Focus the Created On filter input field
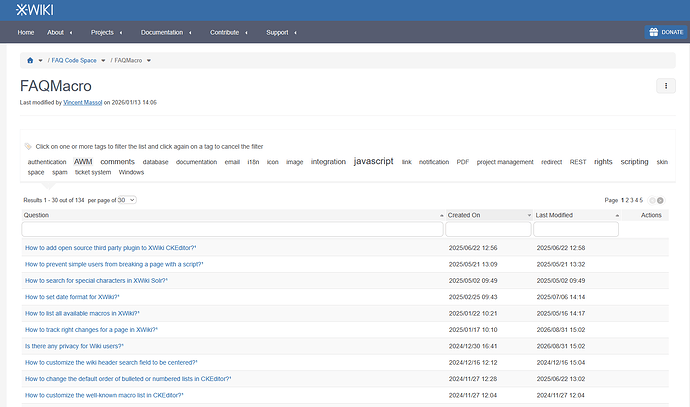 [x=488, y=229]
